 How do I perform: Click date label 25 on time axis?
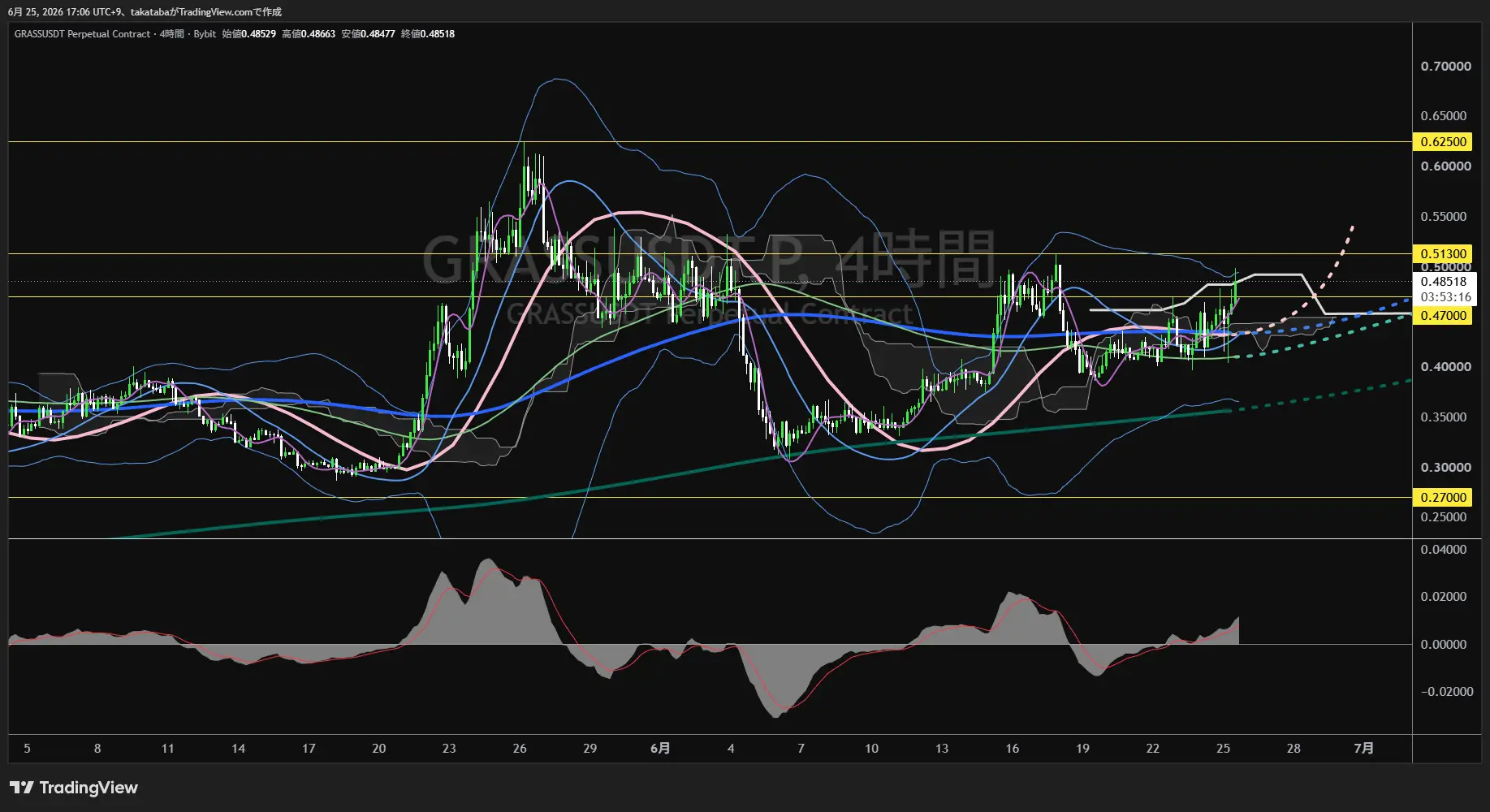tap(1224, 749)
